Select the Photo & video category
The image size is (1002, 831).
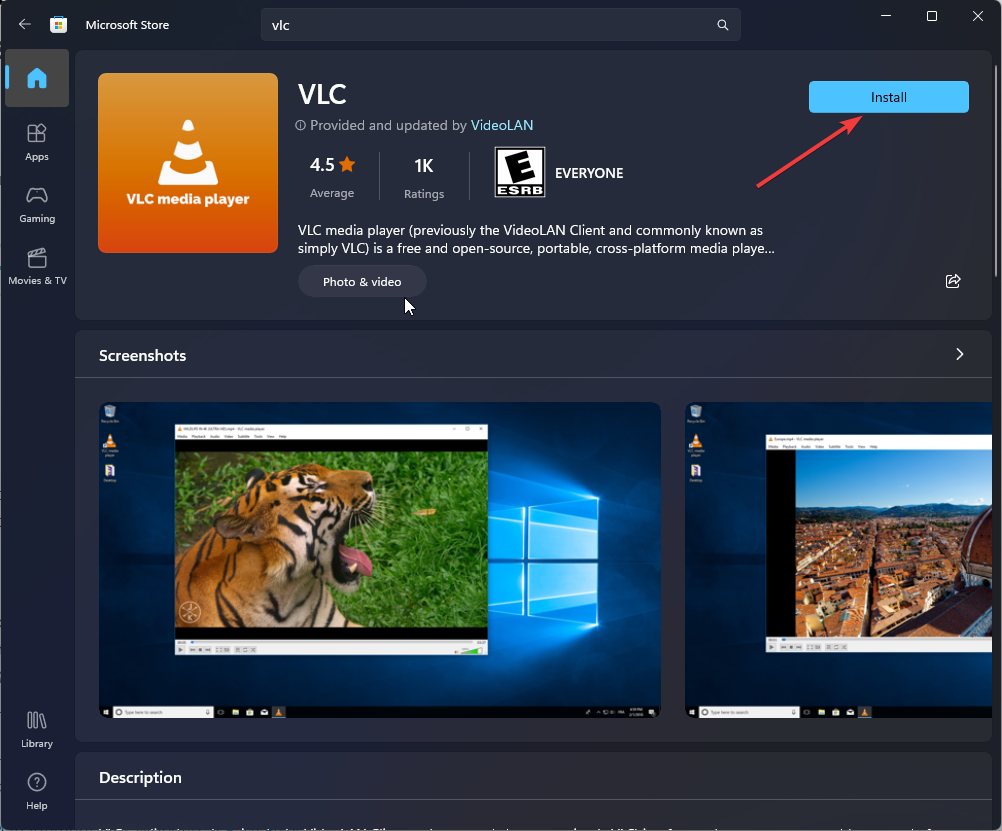(362, 281)
